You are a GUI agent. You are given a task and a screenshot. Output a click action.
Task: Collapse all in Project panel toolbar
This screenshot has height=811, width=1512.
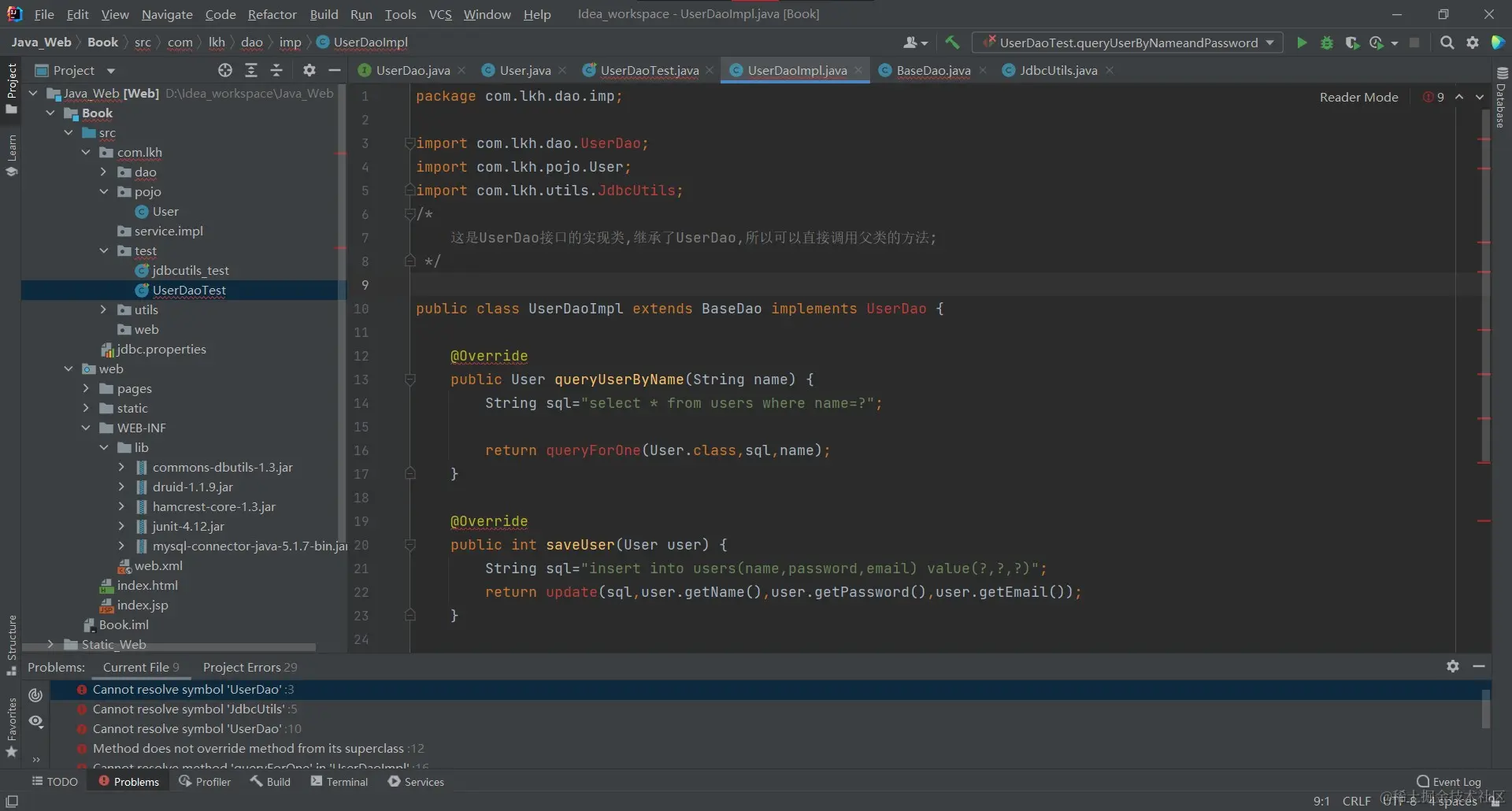tap(276, 70)
